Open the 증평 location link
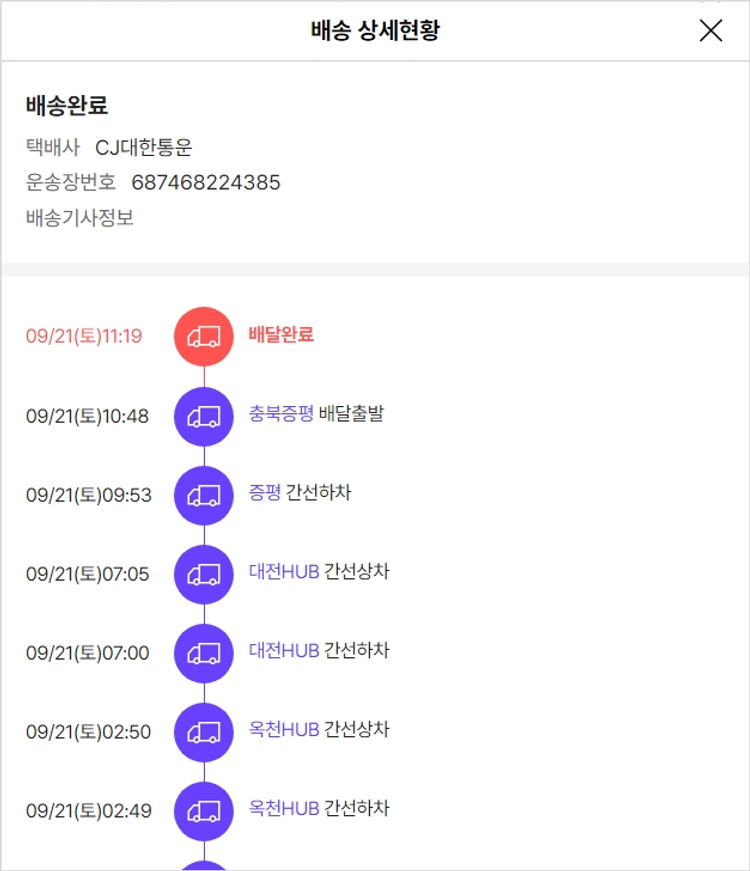This screenshot has height=871, width=750. click(x=265, y=493)
